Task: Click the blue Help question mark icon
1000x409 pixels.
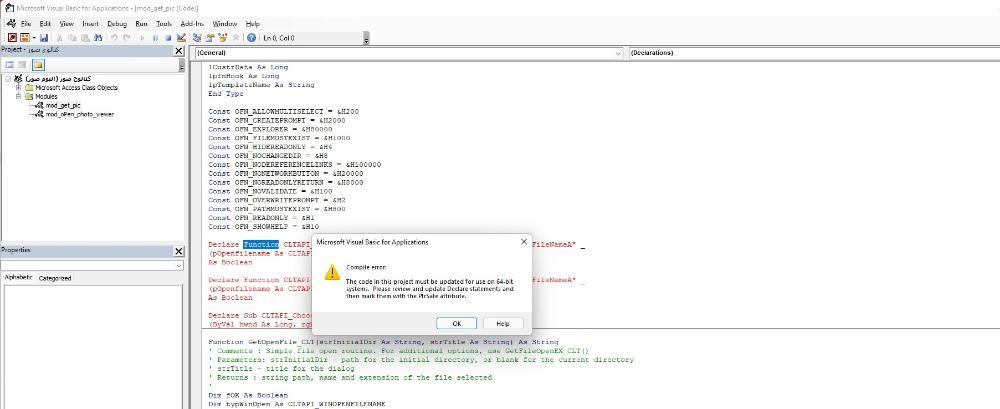Action: point(251,38)
